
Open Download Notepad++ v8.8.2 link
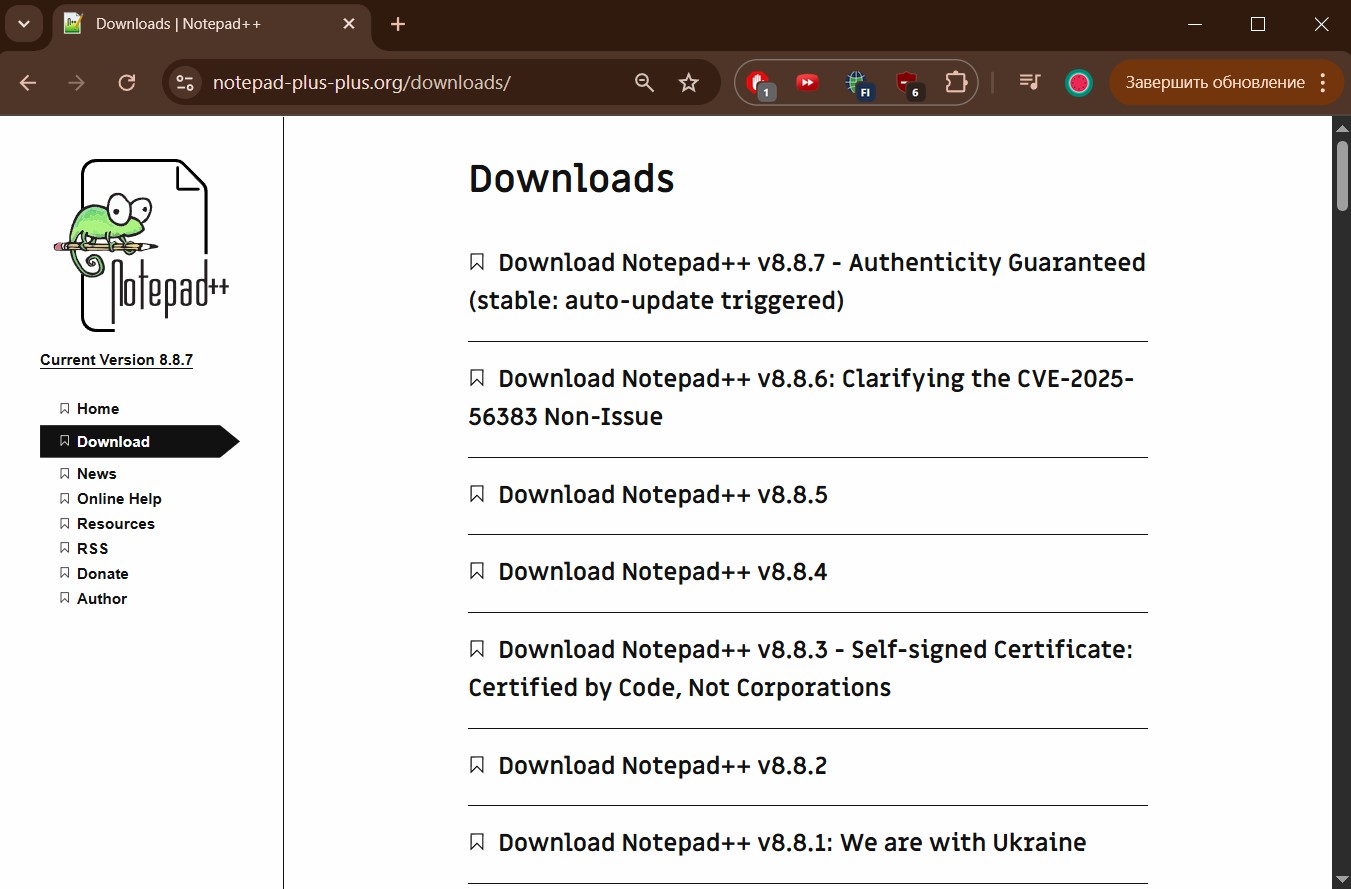tap(663, 766)
